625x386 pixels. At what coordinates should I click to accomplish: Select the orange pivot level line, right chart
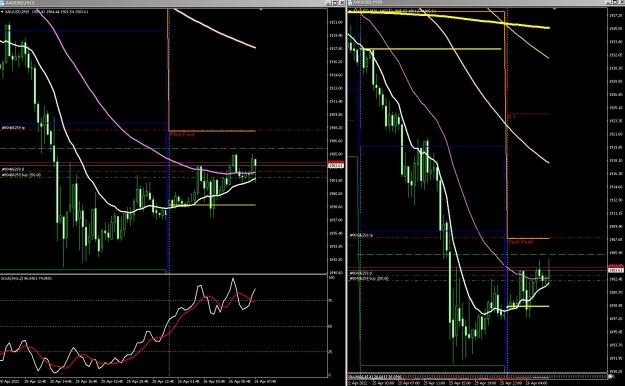coord(528,238)
